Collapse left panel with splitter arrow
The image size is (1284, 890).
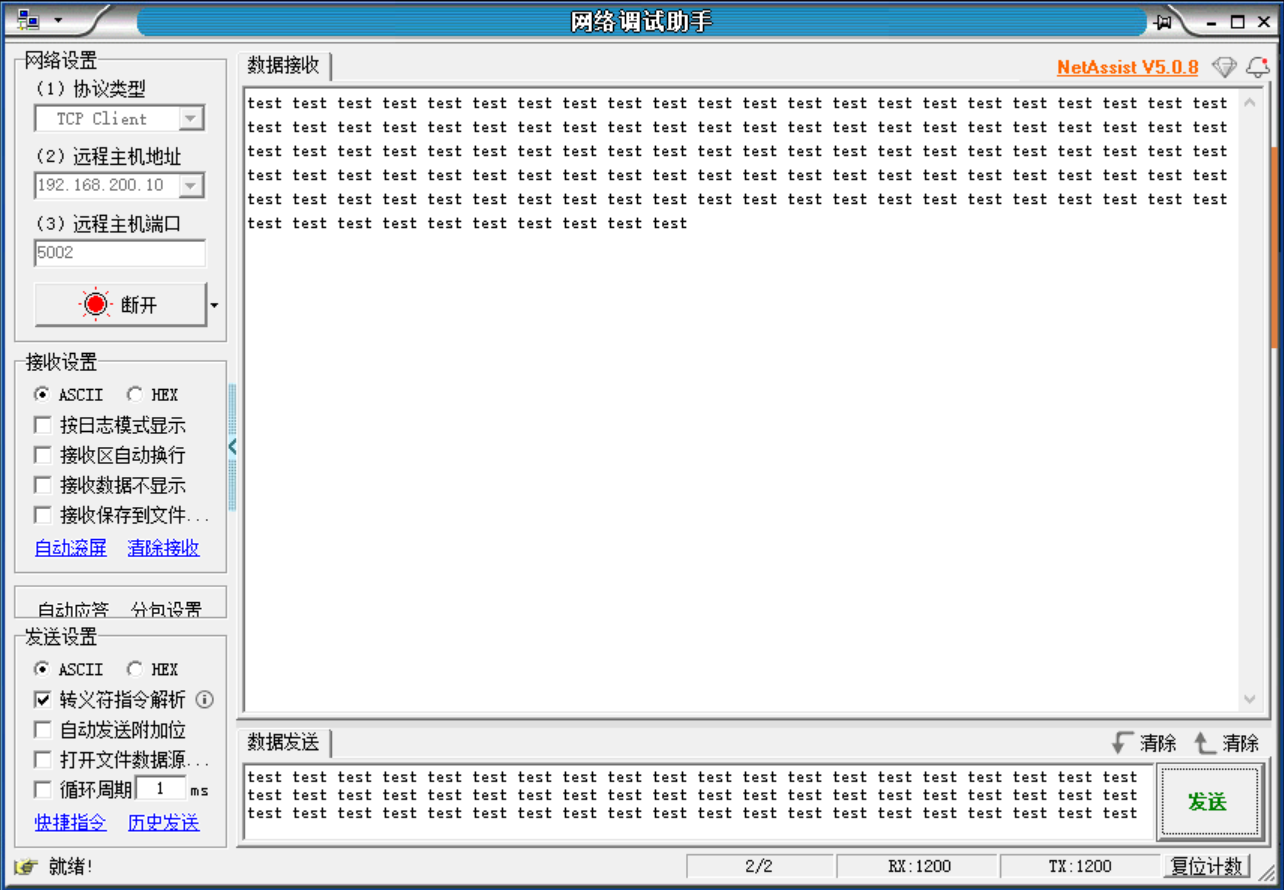coord(232,446)
